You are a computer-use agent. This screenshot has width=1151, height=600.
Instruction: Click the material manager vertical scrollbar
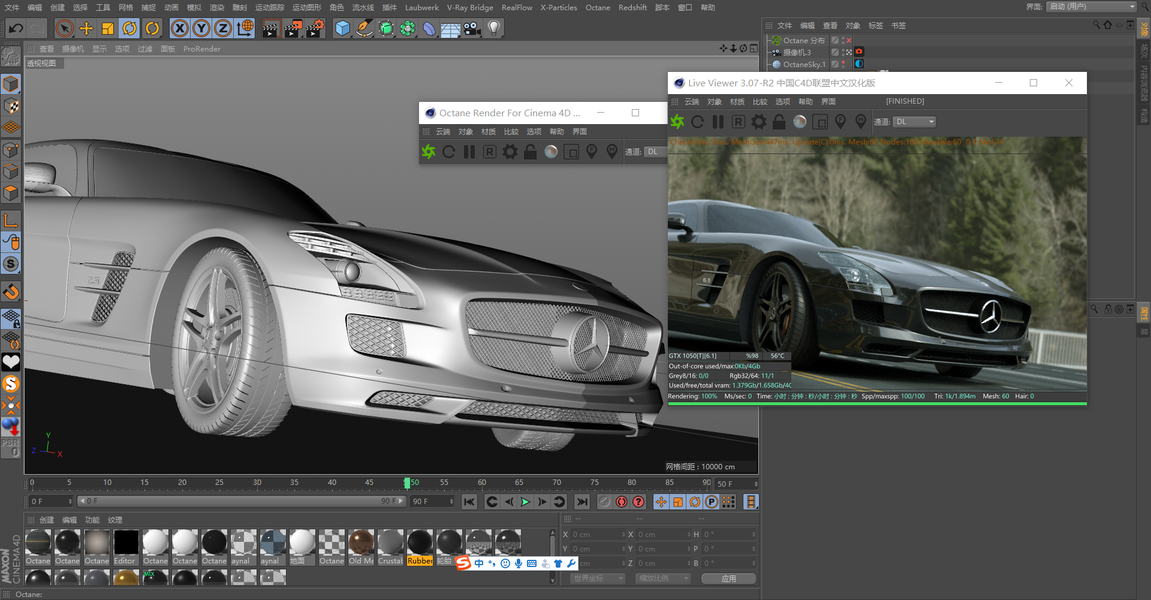(x=553, y=557)
